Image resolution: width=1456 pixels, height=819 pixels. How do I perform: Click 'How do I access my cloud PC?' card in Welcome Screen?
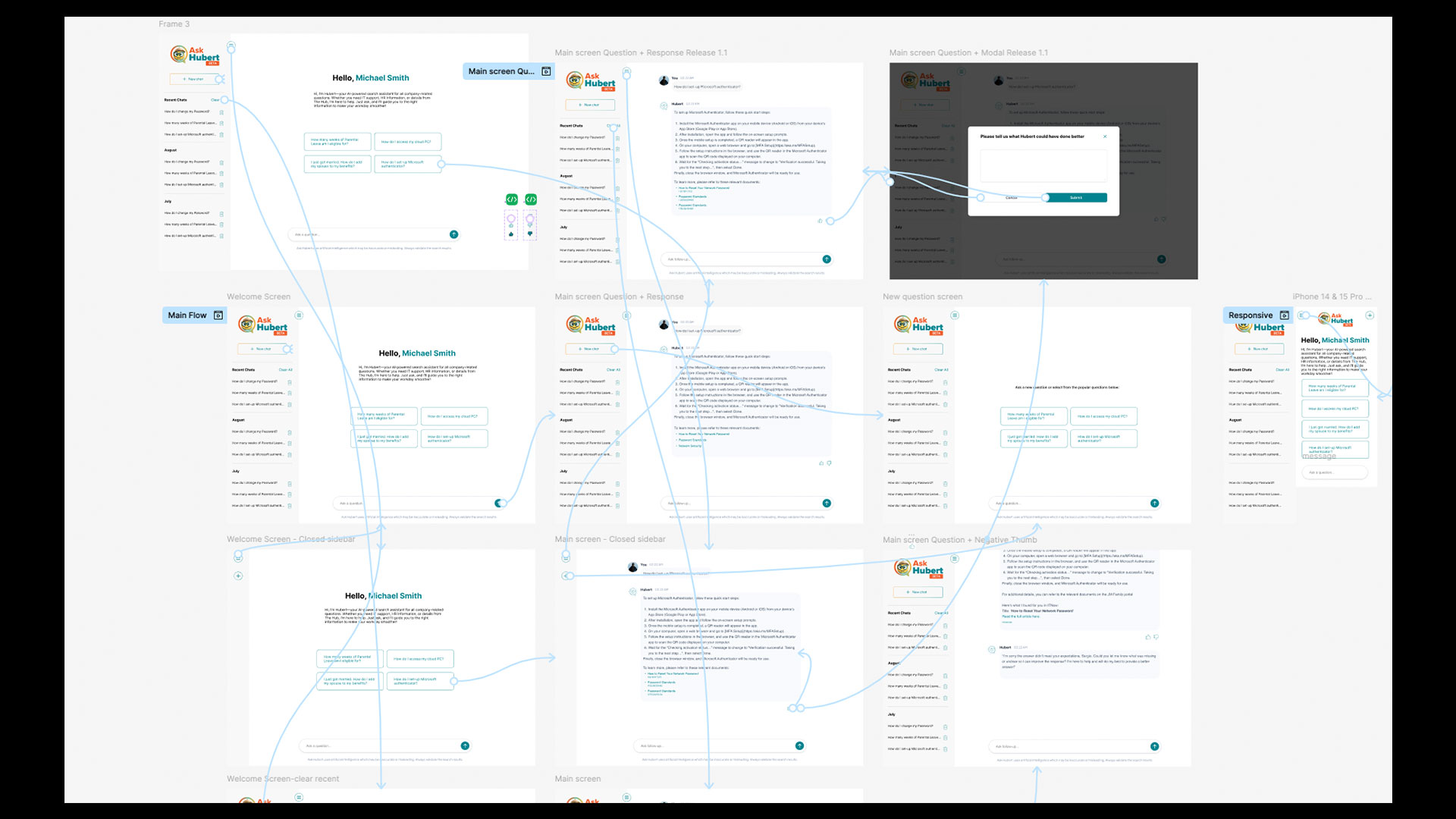tap(454, 416)
